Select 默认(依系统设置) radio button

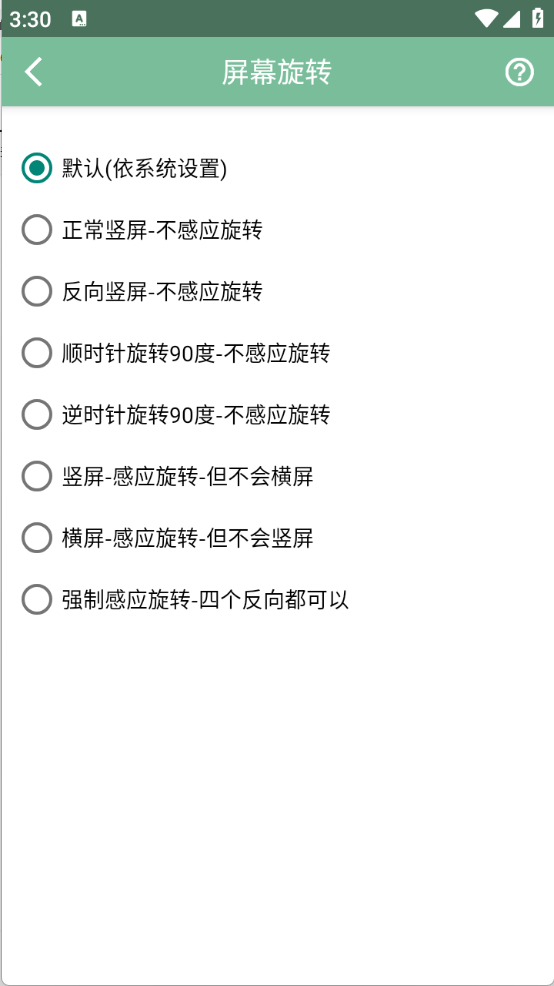(36, 168)
